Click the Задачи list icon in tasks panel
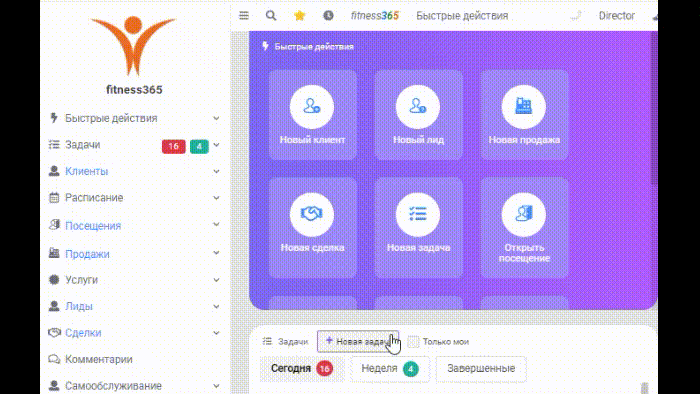This screenshot has width=700, height=394. click(x=267, y=341)
